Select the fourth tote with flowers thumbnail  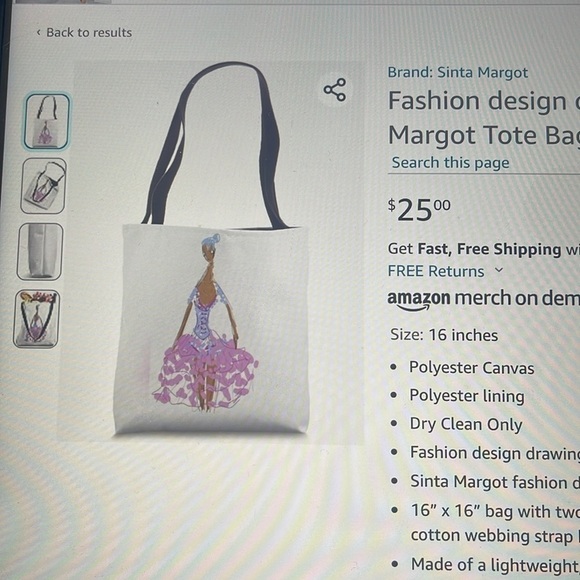click(37, 319)
